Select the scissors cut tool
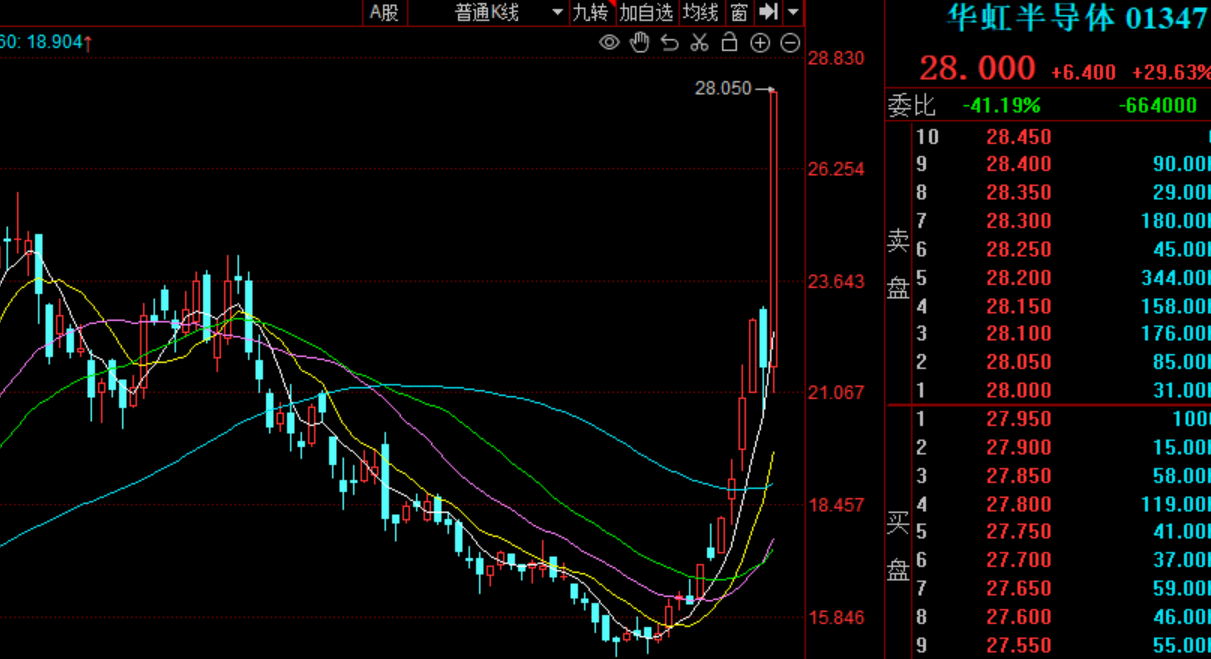The width and height of the screenshot is (1211, 659). point(700,42)
